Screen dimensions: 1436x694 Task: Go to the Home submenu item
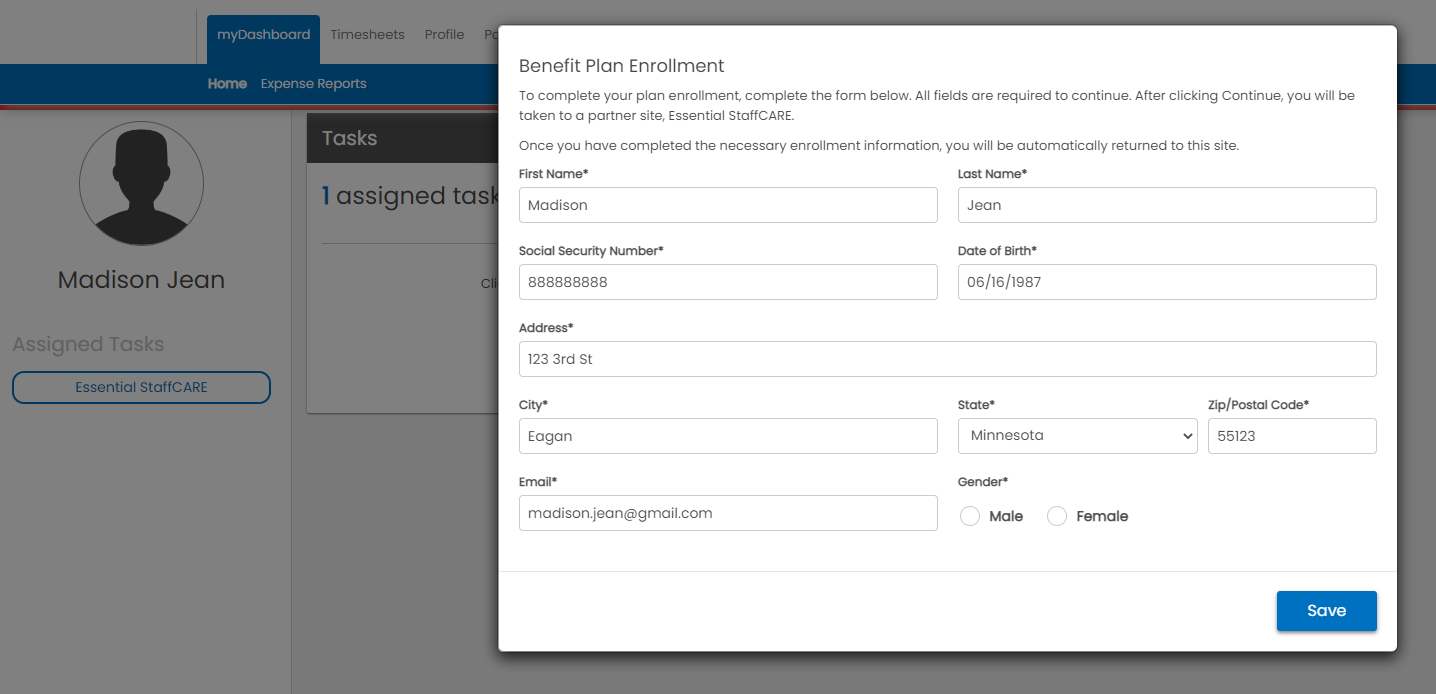point(227,84)
